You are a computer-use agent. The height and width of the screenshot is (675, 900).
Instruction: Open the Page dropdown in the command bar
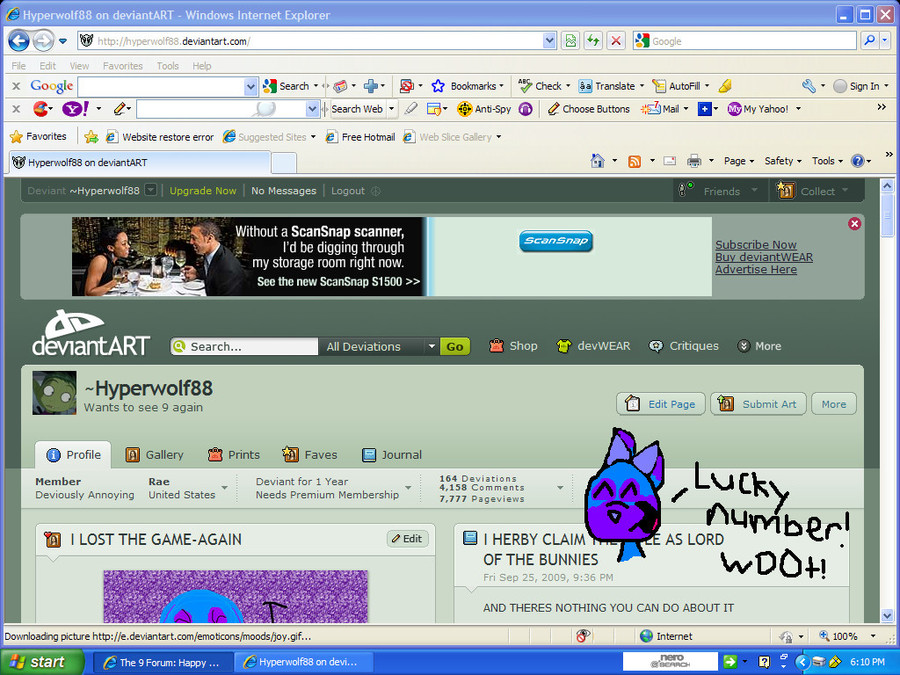[x=739, y=161]
